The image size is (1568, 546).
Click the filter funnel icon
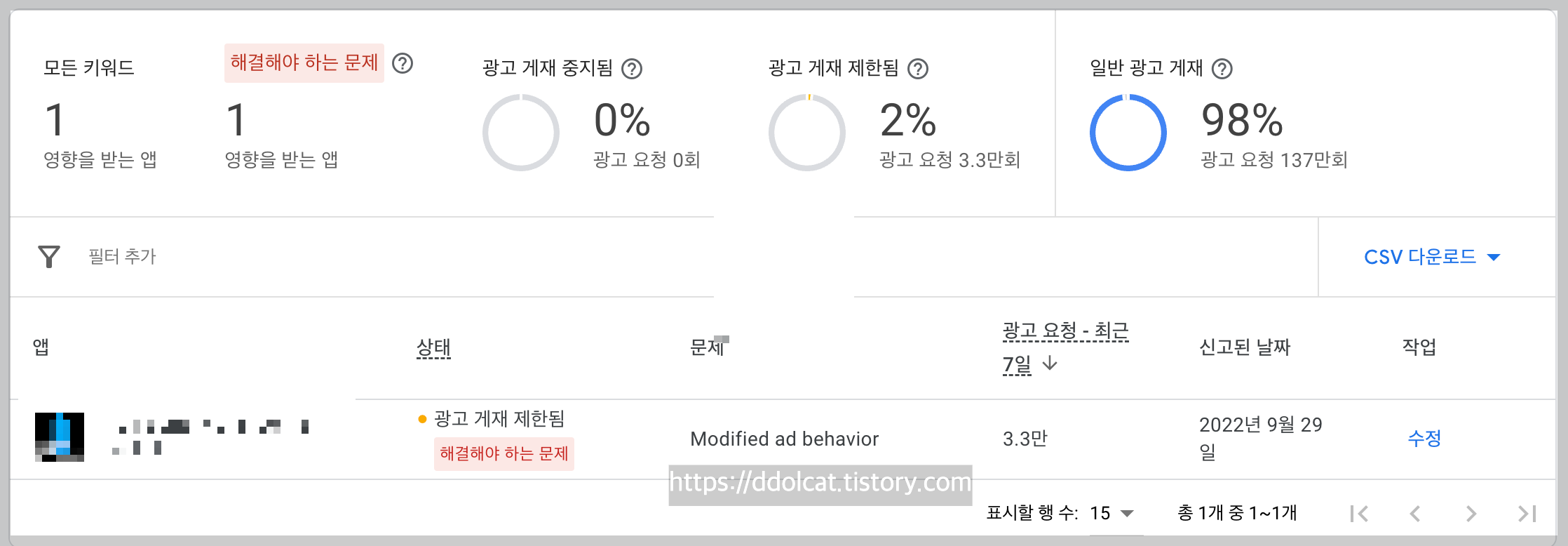pyautogui.click(x=49, y=257)
